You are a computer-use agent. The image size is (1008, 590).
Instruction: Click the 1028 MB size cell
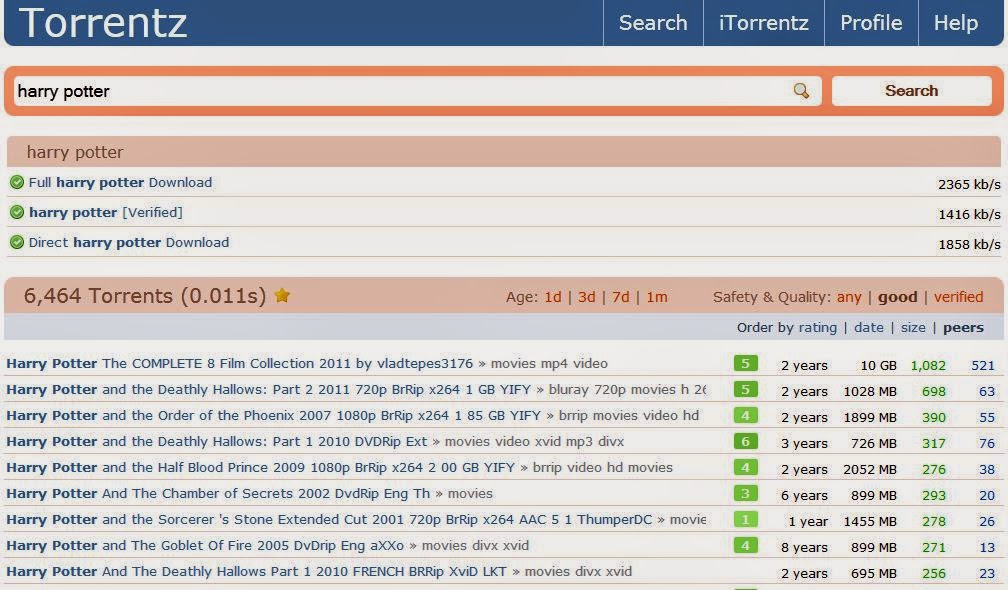point(870,391)
